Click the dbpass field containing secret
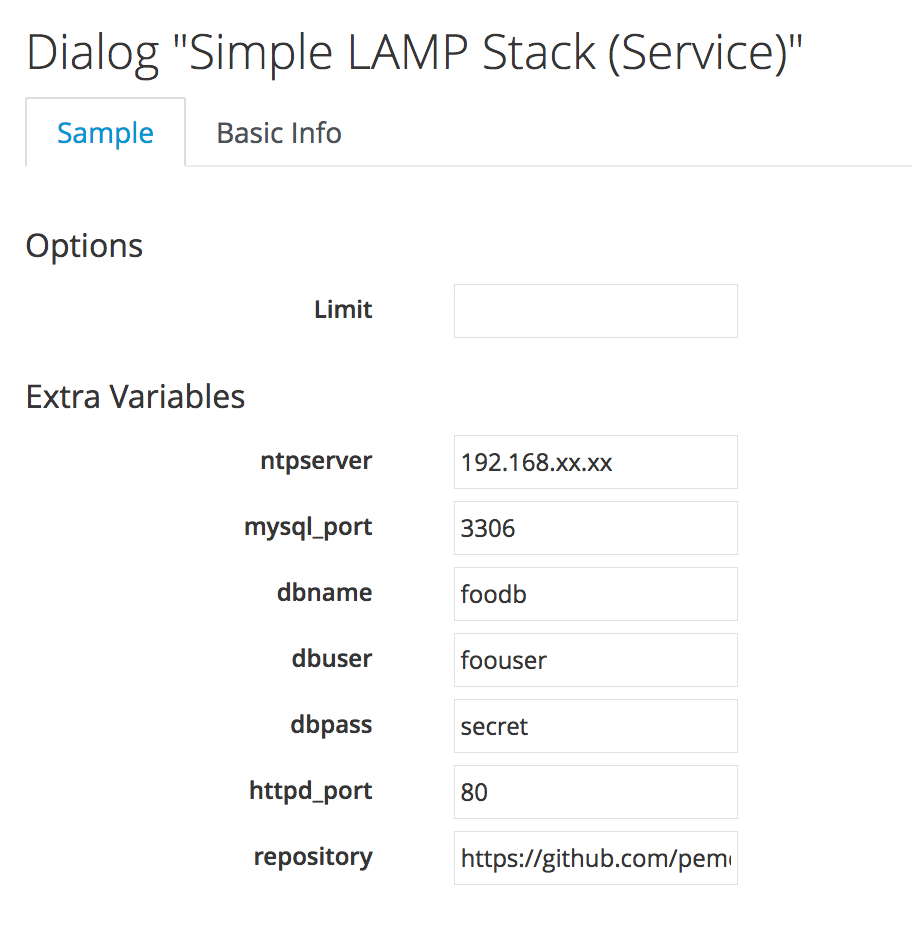This screenshot has height=928, width=912. tap(595, 726)
